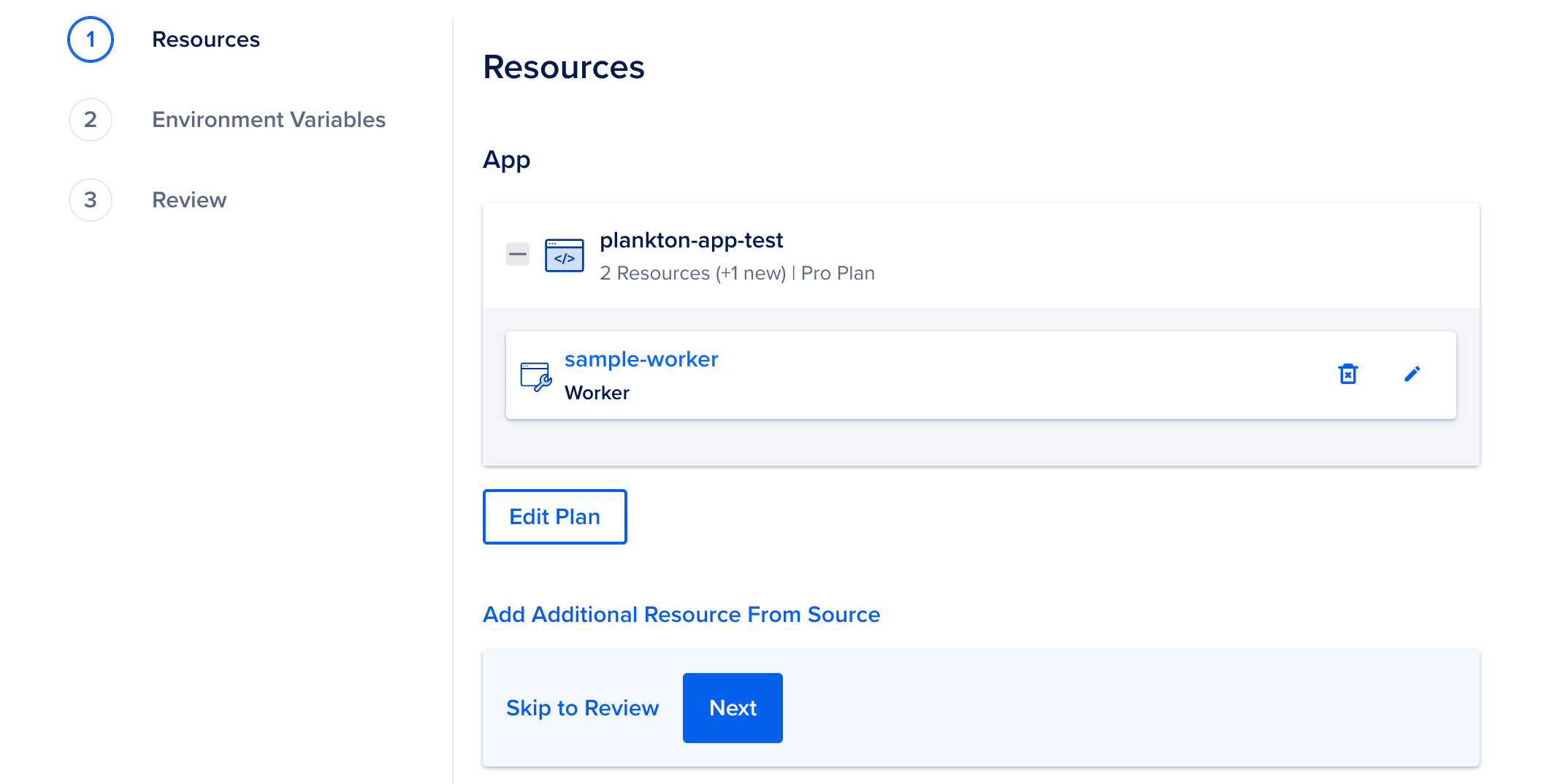Collapse the plankton-app-test section with the minus toggle
Image resolution: width=1560 pixels, height=784 pixels.
tap(518, 255)
